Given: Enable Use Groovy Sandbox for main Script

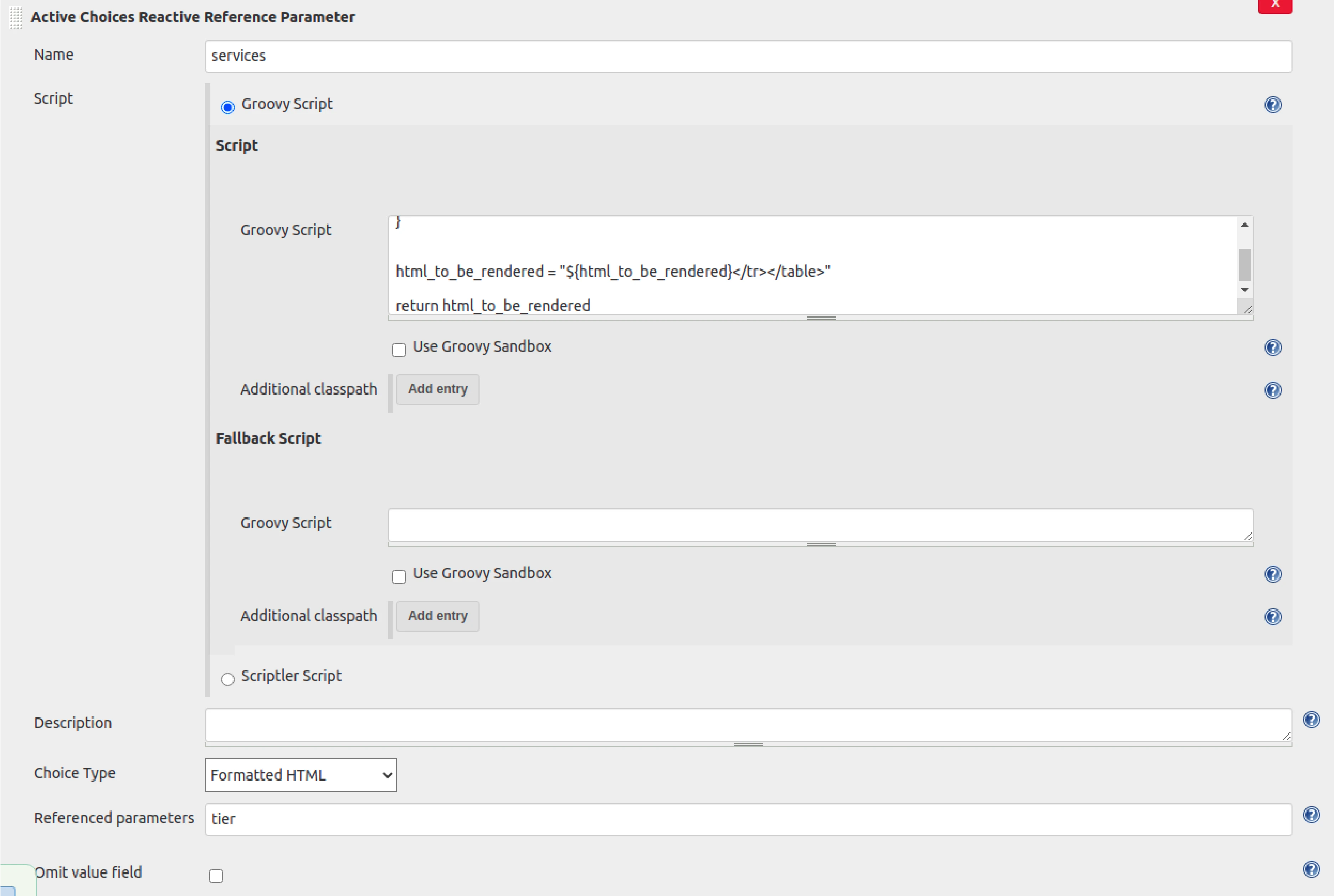Looking at the screenshot, I should [x=398, y=350].
